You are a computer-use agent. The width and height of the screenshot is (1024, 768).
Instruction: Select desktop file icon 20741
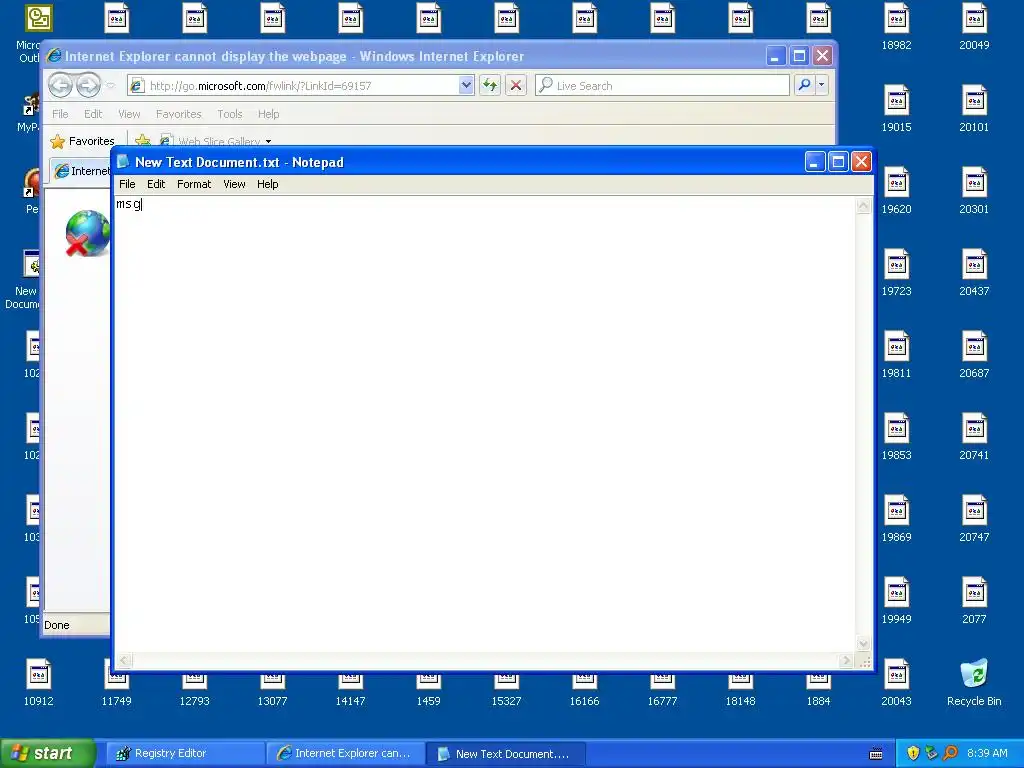974,437
